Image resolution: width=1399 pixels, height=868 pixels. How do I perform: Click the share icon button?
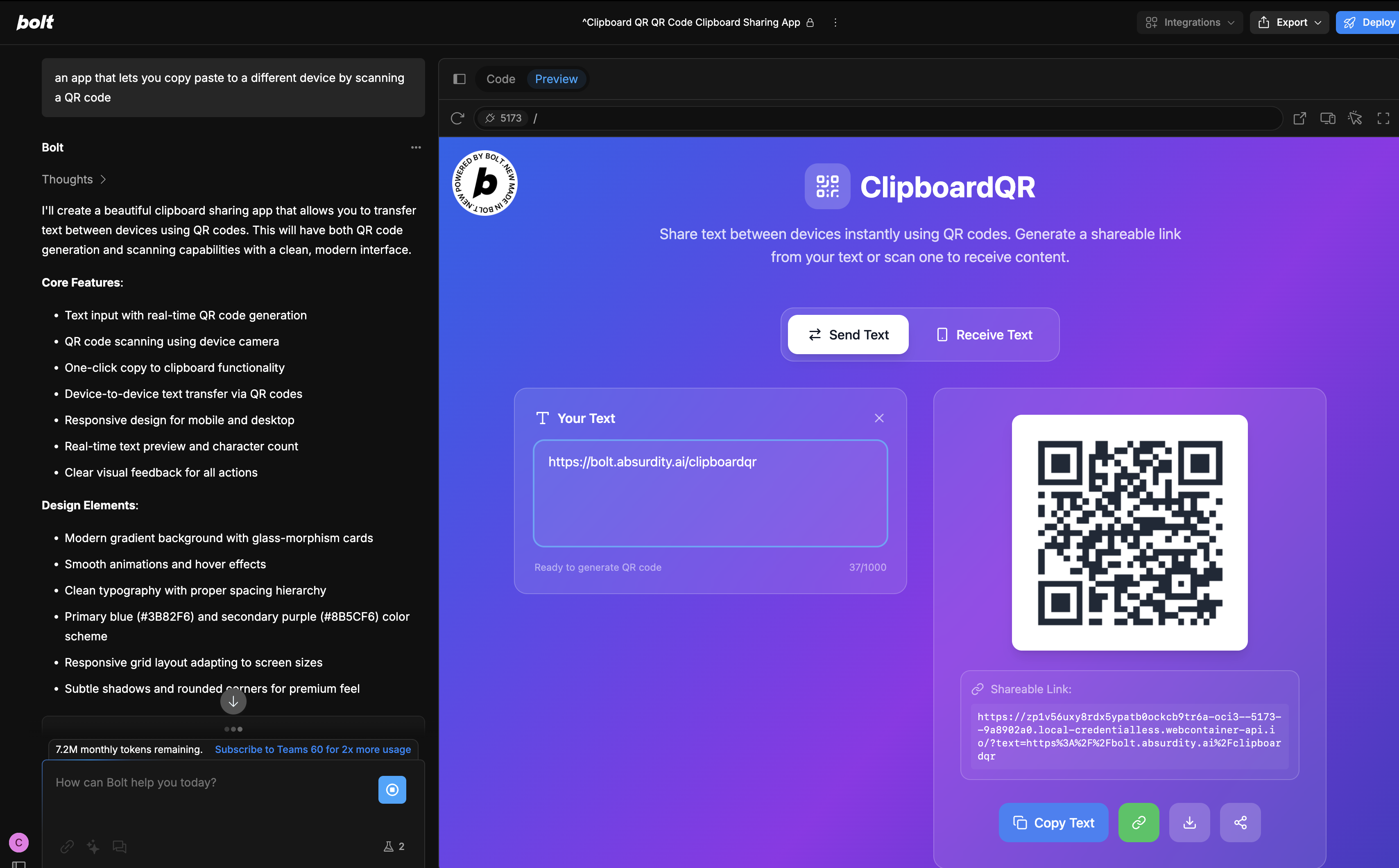[x=1240, y=822]
